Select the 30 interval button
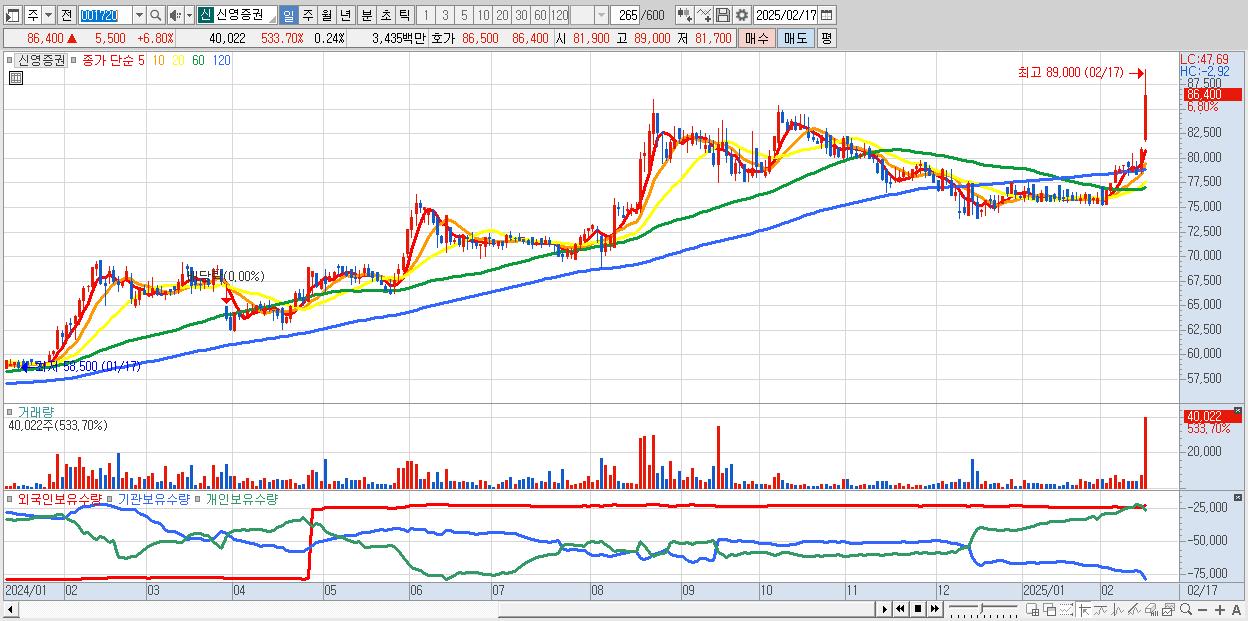 pos(521,15)
